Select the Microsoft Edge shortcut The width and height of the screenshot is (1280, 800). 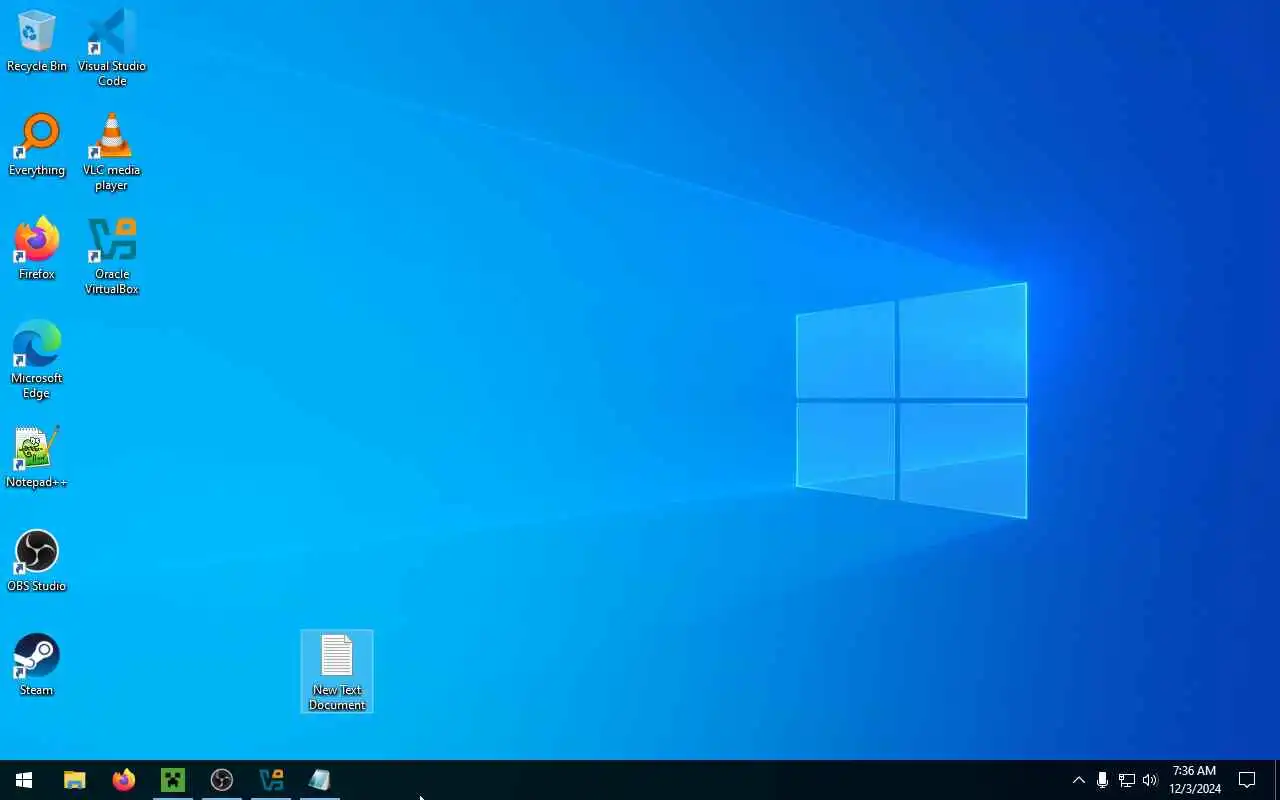click(x=37, y=359)
